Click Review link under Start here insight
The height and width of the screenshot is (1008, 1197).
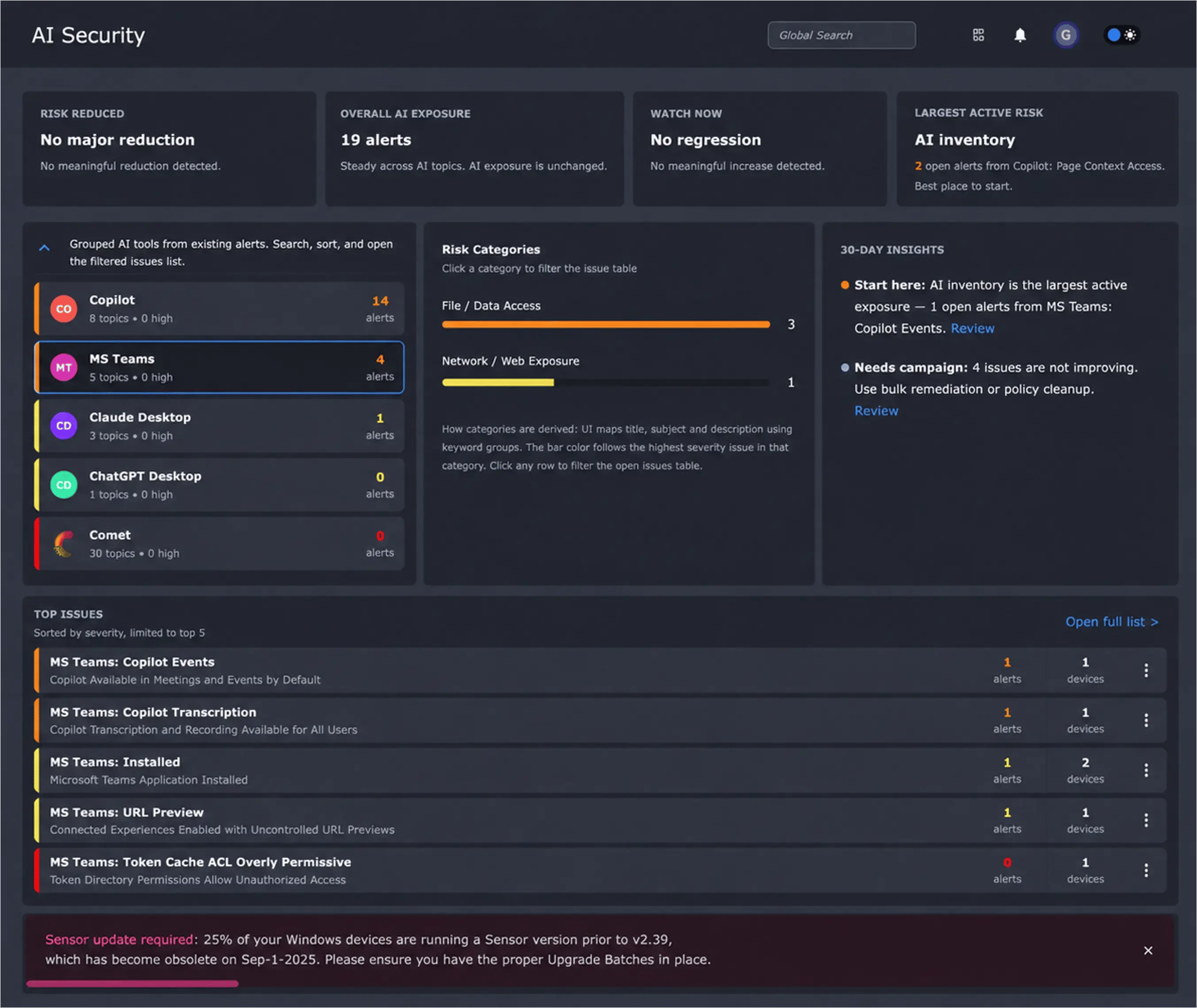973,328
